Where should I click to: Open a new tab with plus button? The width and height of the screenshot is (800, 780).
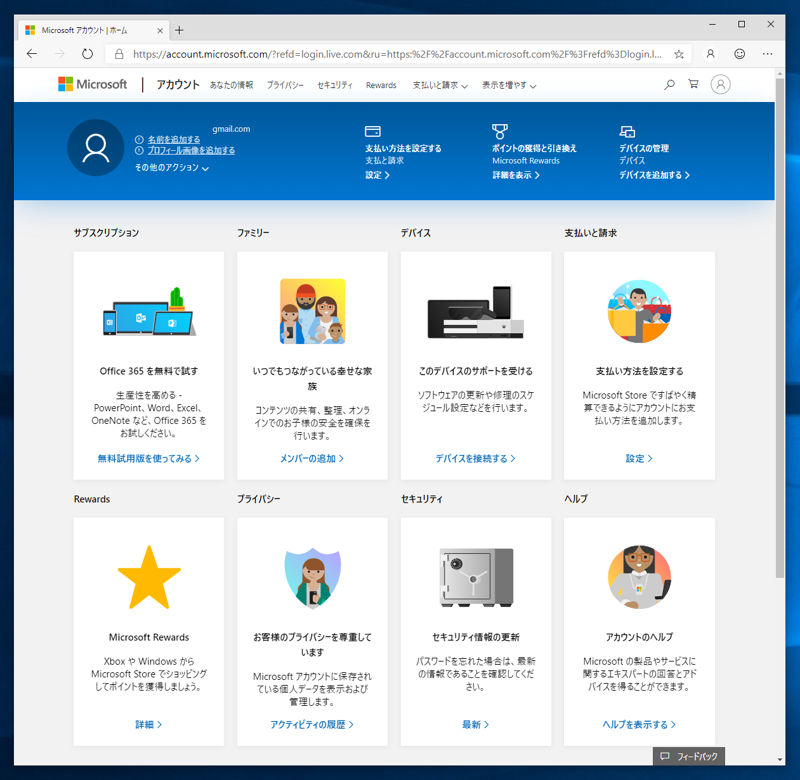coord(179,30)
